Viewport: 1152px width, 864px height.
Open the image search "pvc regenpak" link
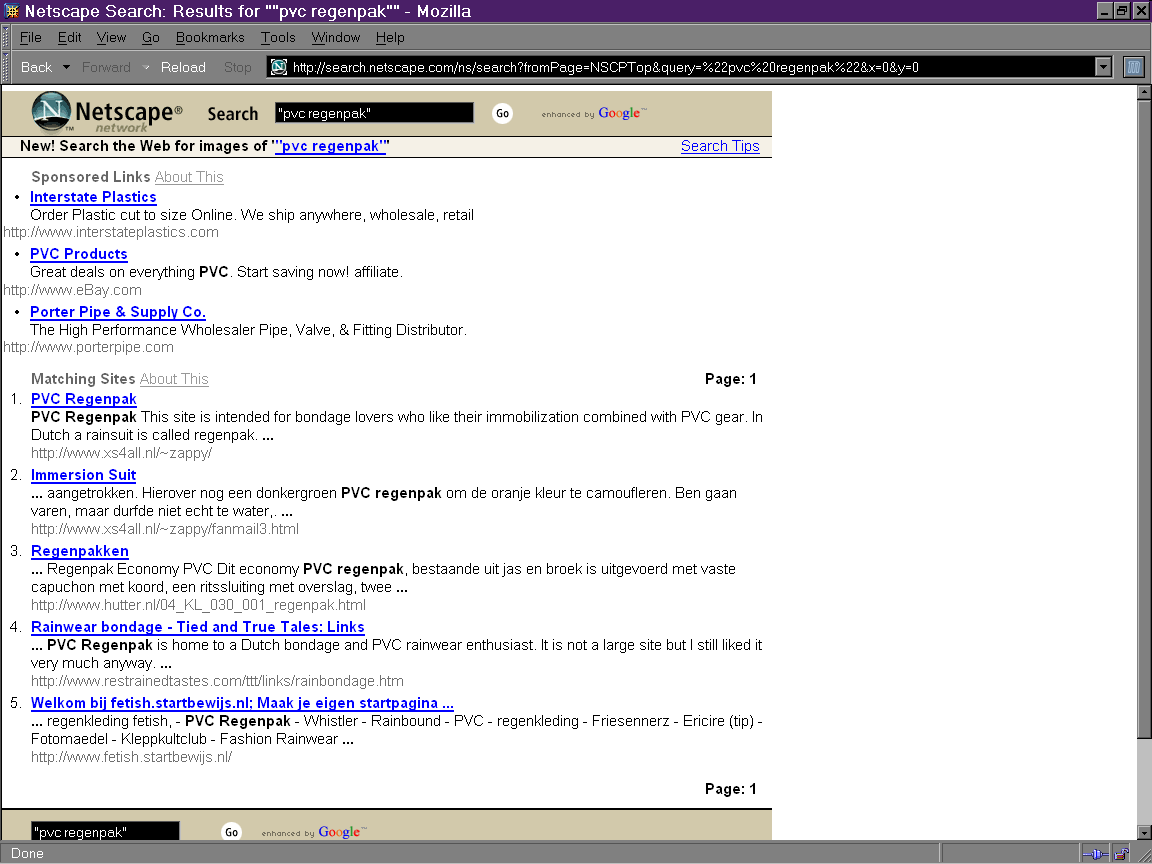click(x=331, y=145)
